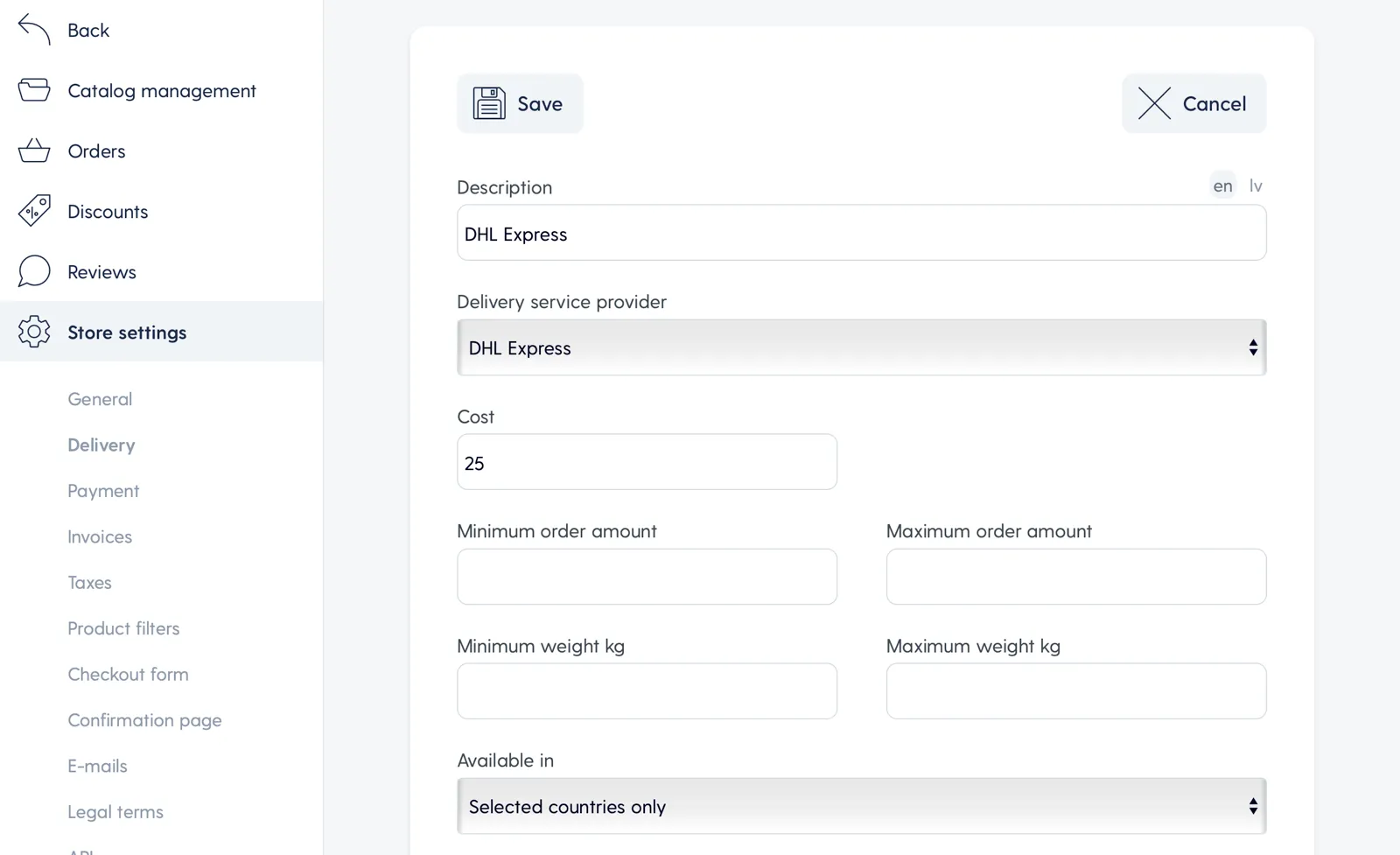Open General store settings
1400x855 pixels.
coord(100,399)
